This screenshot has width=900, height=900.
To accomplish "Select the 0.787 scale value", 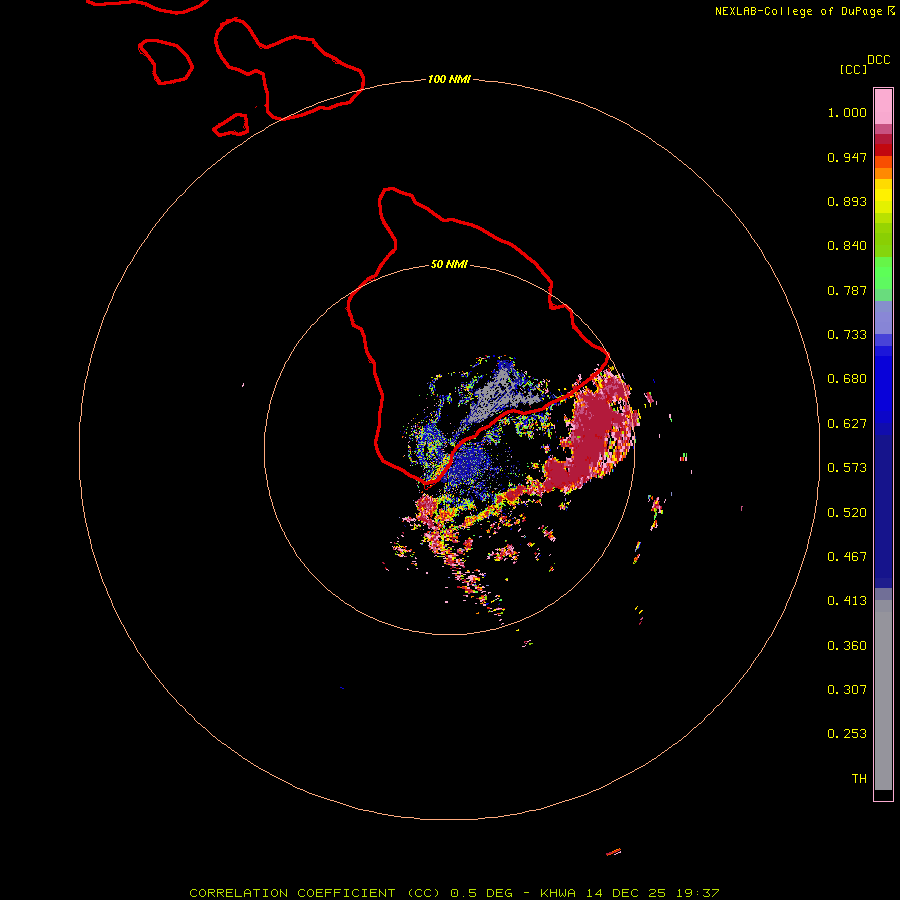I will tap(847, 290).
